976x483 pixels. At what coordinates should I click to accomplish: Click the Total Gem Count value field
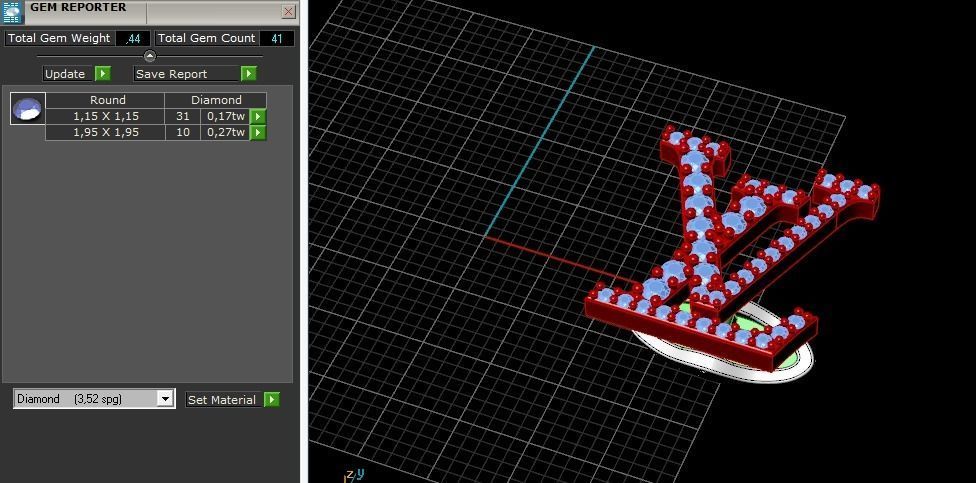click(276, 38)
